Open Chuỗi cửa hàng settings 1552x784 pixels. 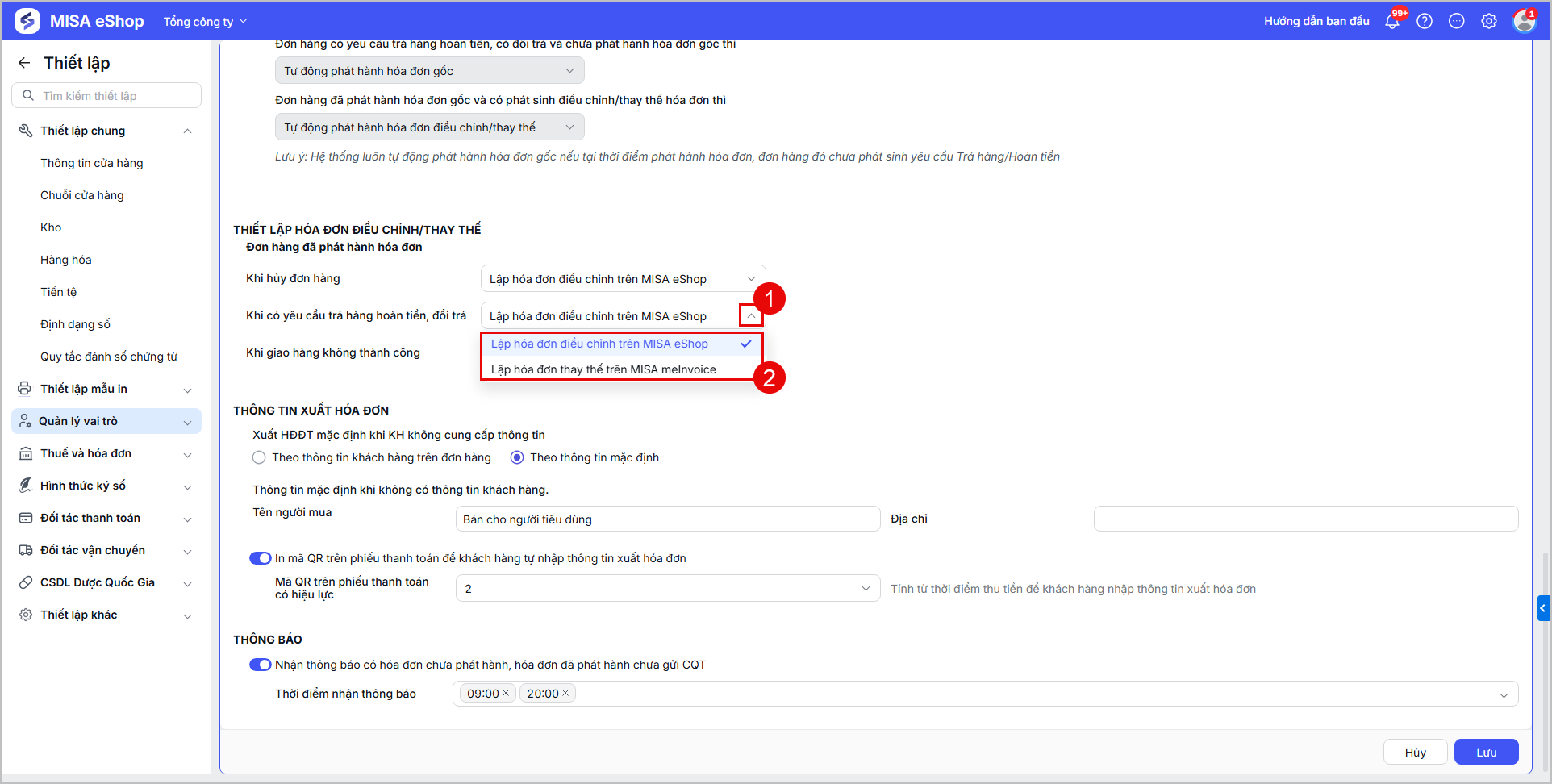point(82,195)
